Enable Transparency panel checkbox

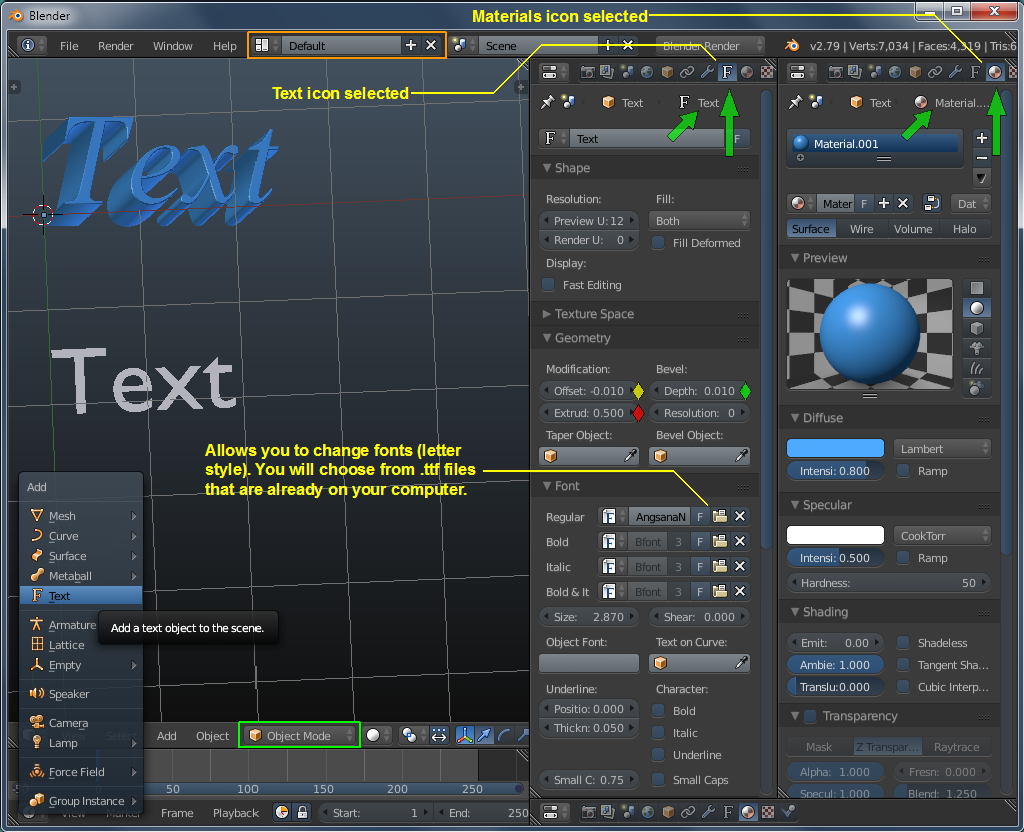(810, 716)
